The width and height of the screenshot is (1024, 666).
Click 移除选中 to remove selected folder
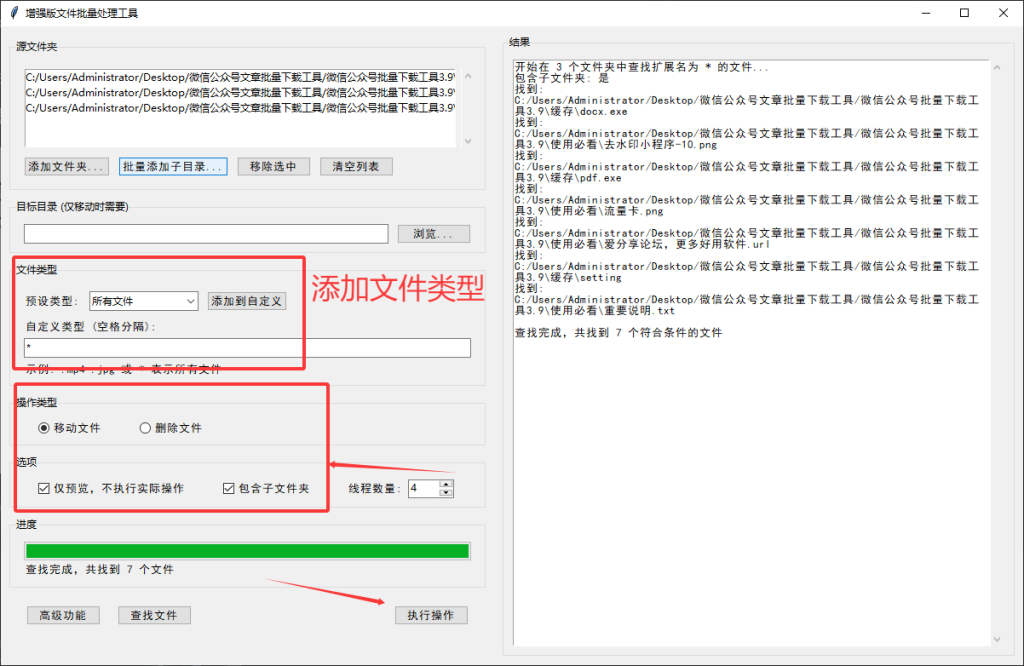[x=273, y=167]
